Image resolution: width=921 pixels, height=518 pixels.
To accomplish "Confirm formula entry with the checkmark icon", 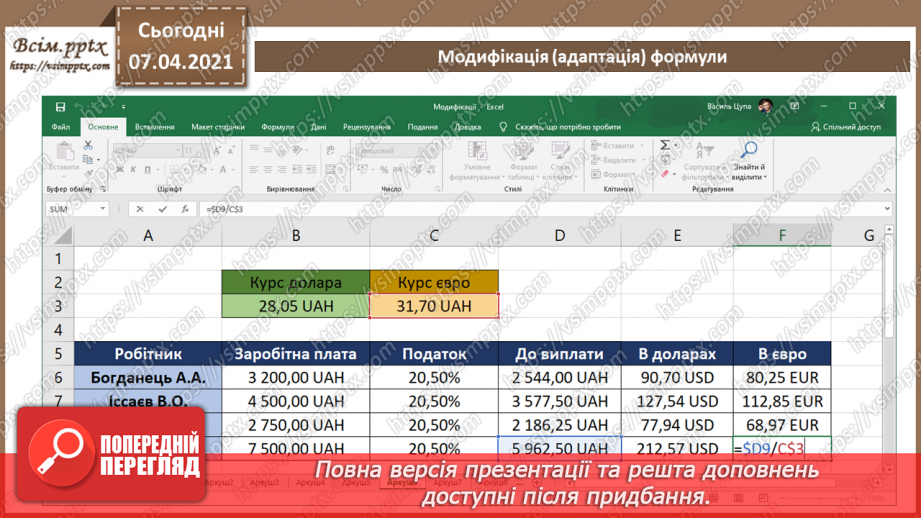I will pyautogui.click(x=162, y=209).
